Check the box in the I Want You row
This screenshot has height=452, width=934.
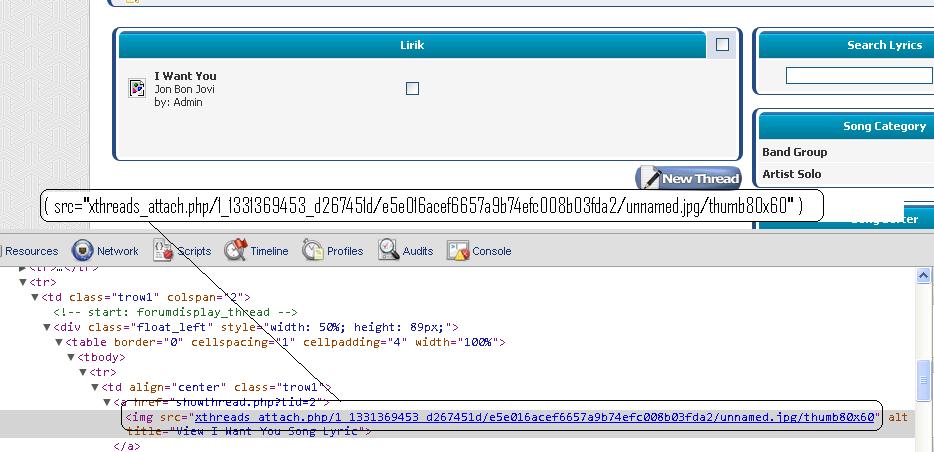412,89
